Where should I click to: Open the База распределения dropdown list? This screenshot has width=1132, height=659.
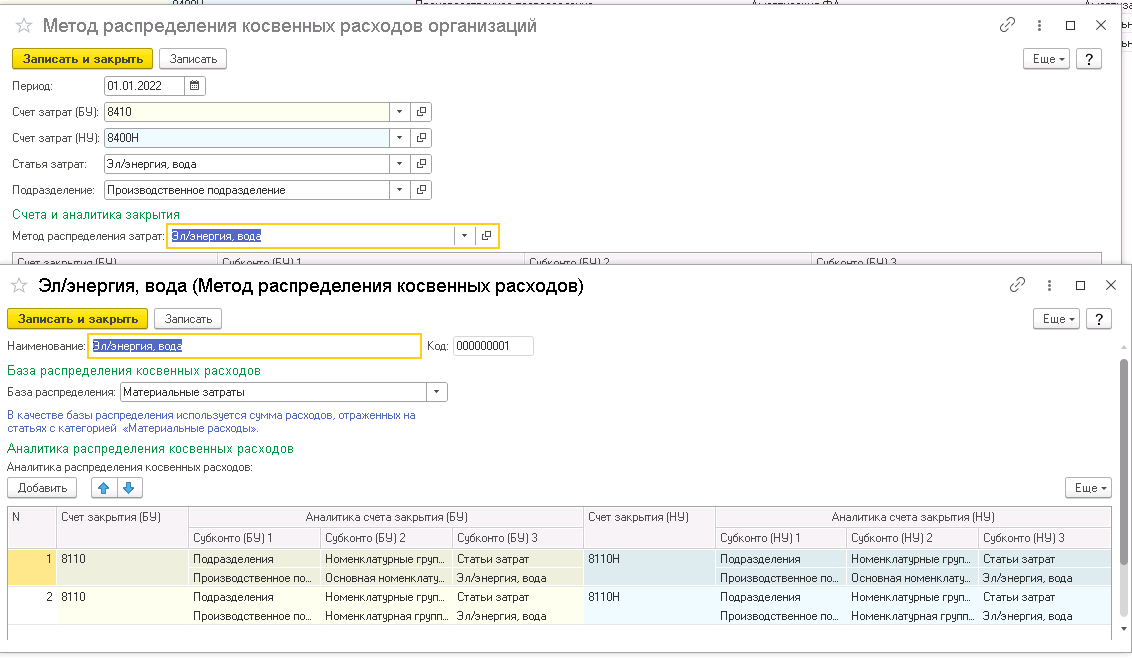tap(435, 391)
